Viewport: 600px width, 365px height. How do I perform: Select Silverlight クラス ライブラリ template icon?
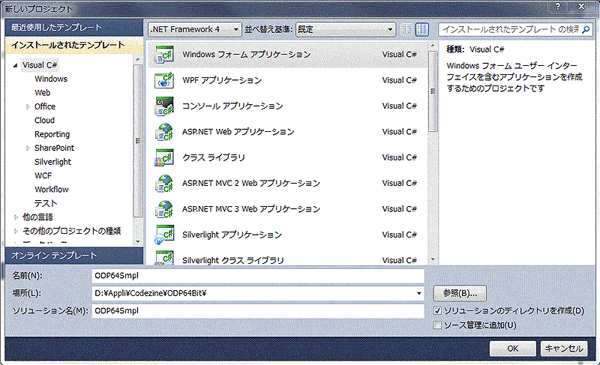point(164,258)
